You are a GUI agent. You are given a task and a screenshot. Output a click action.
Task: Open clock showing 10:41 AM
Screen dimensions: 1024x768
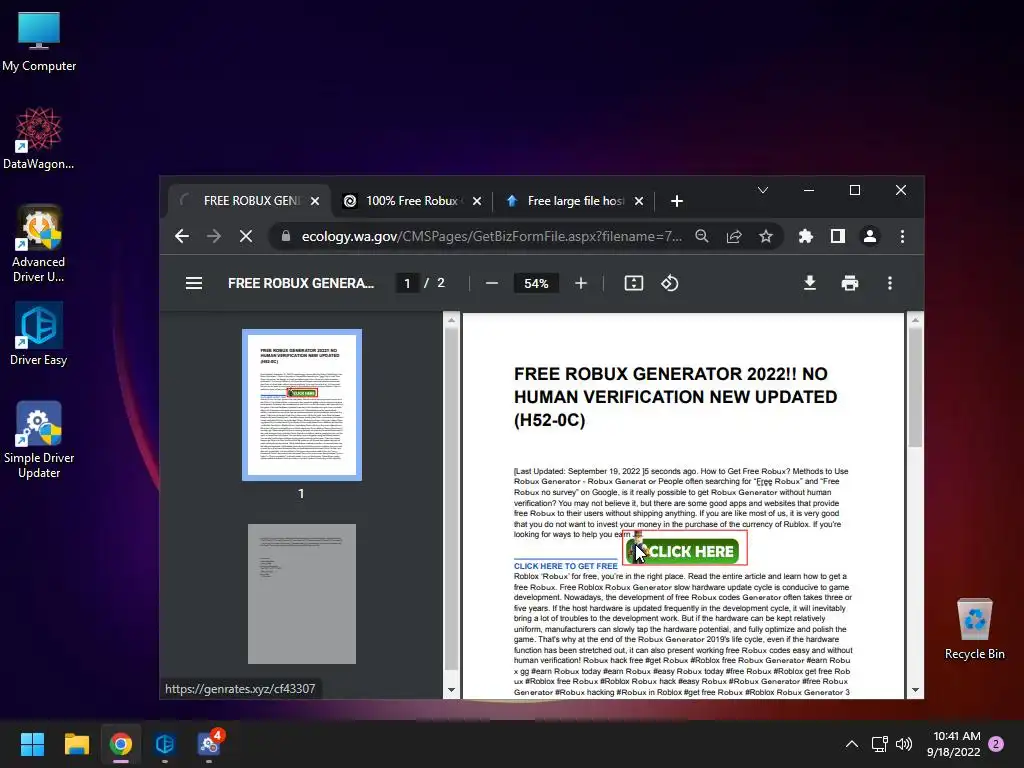pos(953,744)
